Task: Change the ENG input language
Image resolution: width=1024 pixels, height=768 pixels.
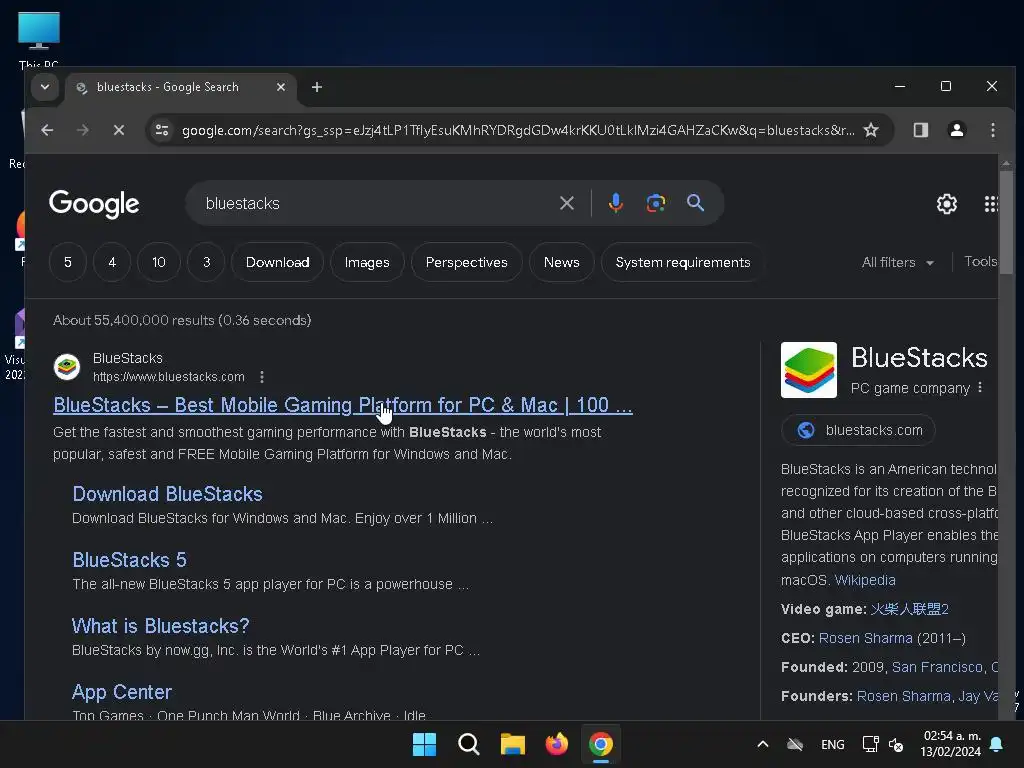Action: coord(833,744)
